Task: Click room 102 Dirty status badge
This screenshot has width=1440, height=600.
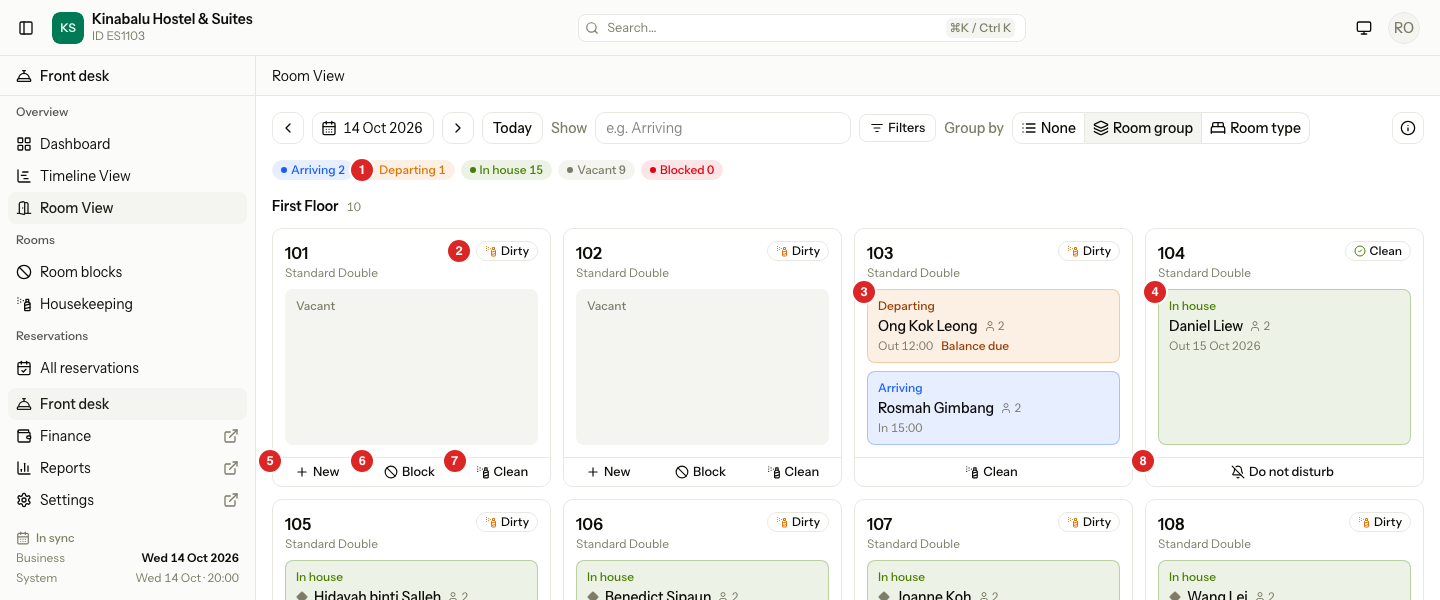Action: [x=798, y=251]
